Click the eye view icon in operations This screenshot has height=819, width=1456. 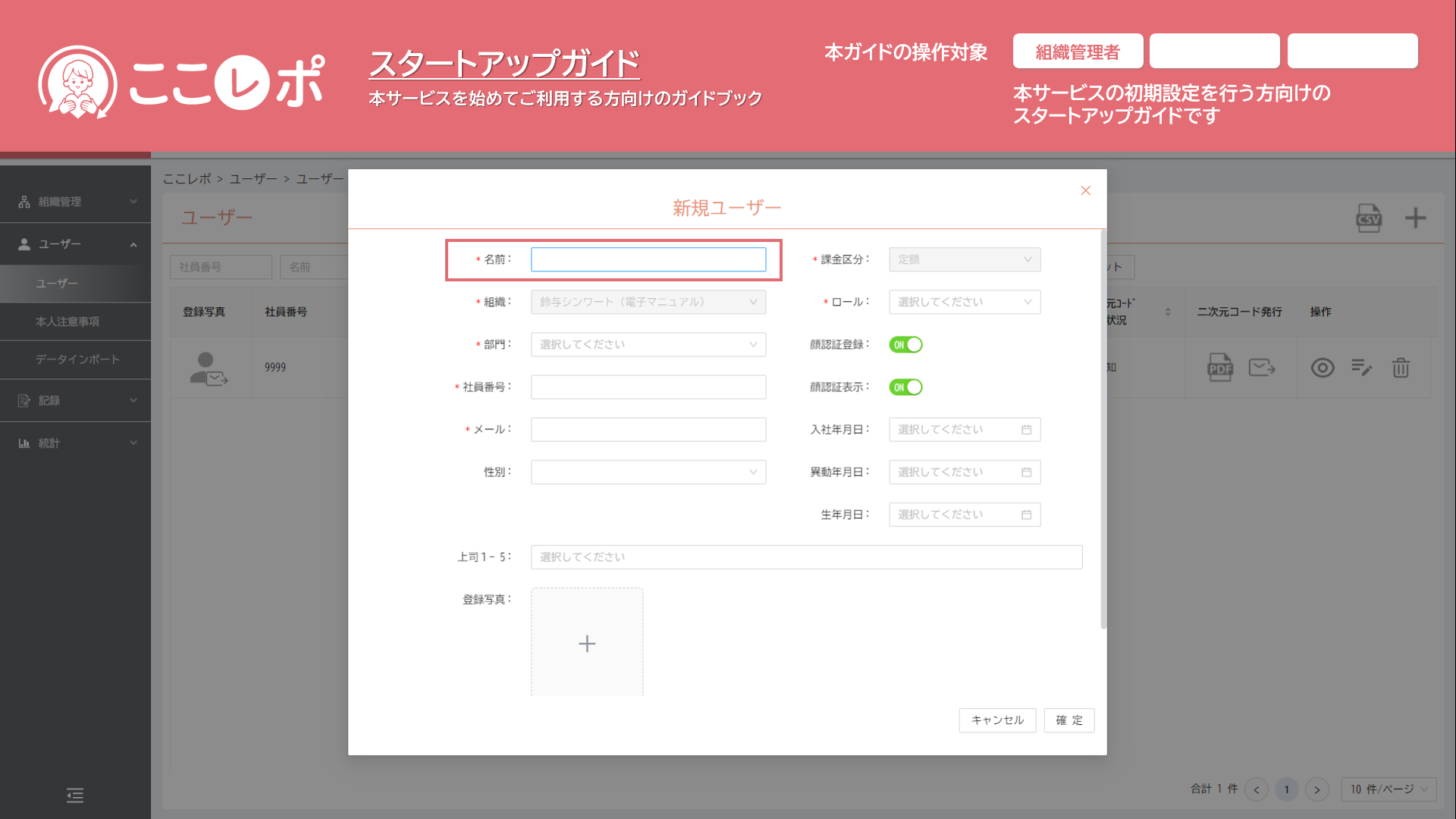[x=1323, y=368]
